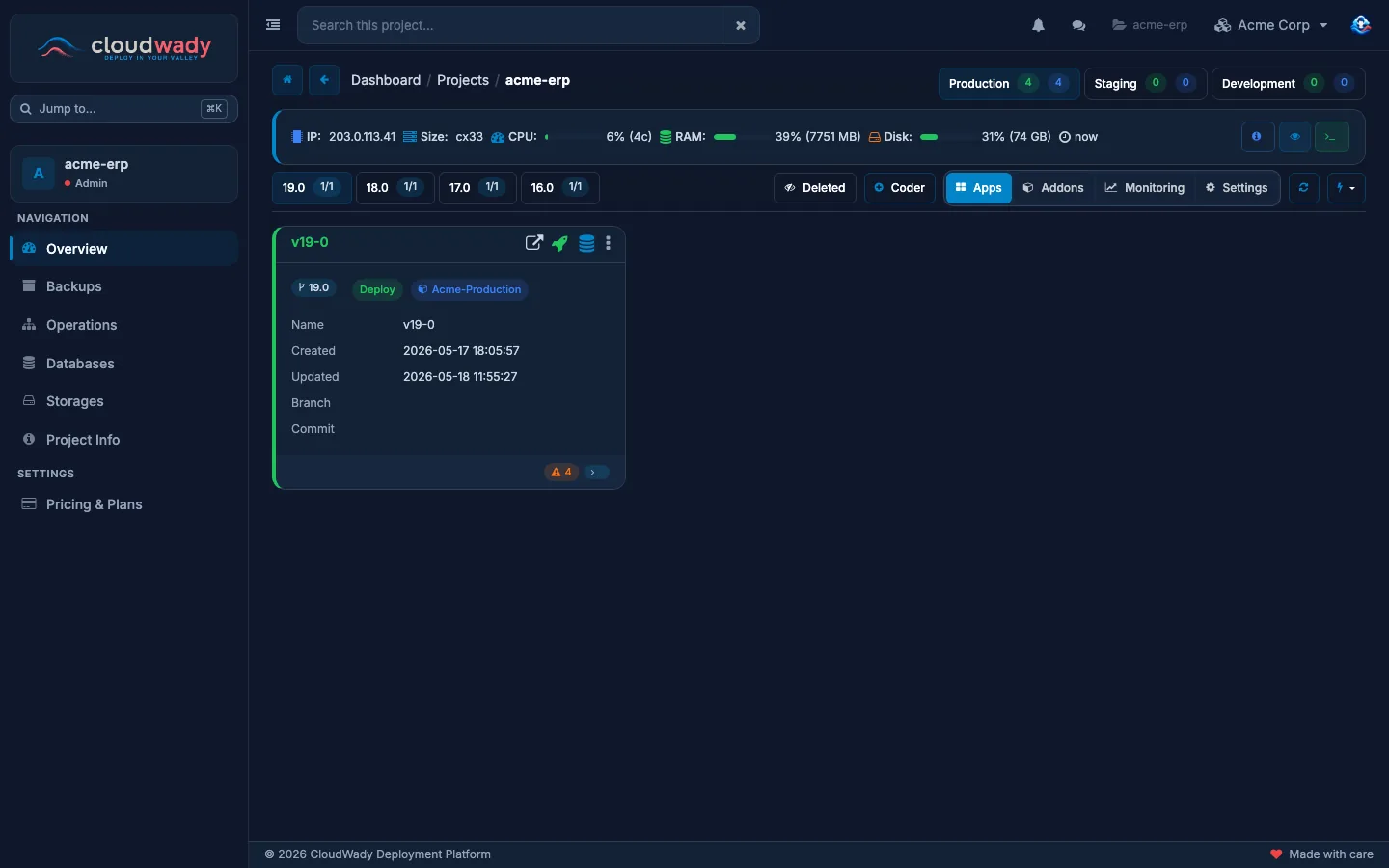Open server info icon button

click(x=1257, y=137)
